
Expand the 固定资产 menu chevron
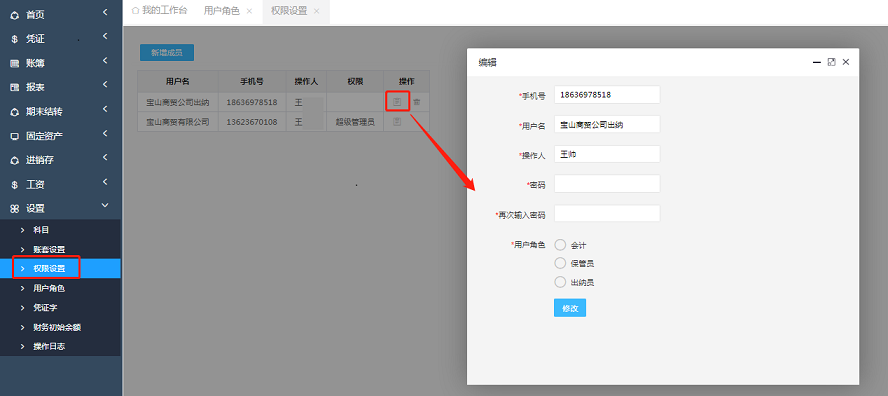coord(105,133)
